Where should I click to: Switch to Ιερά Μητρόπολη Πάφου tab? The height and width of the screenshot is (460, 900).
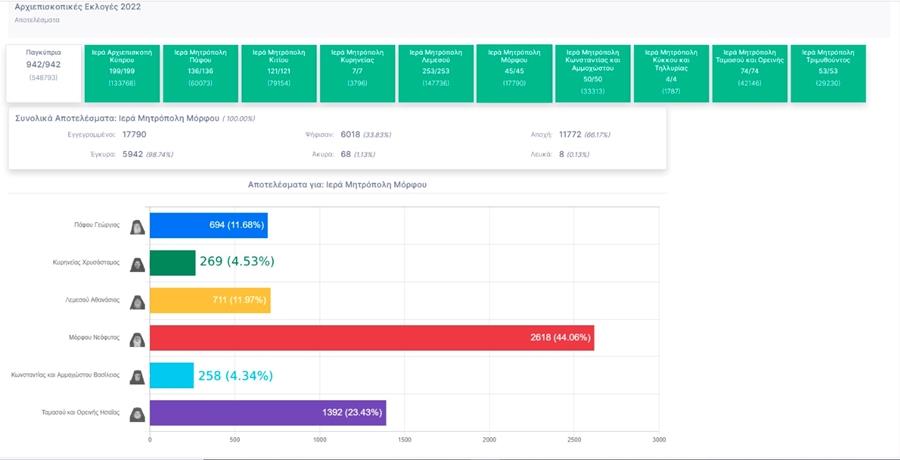(200, 74)
